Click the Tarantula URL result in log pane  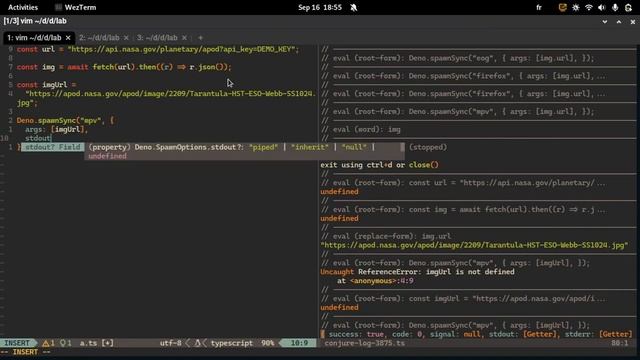[x=474, y=245]
